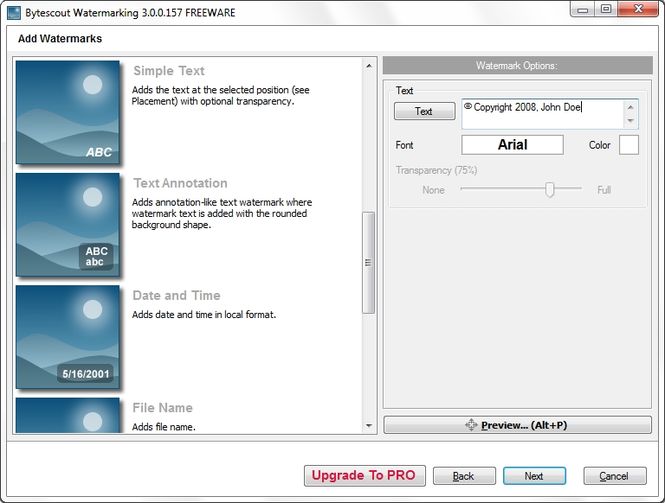Click the Upgrade To PRO button
665x503 pixels.
click(365, 475)
